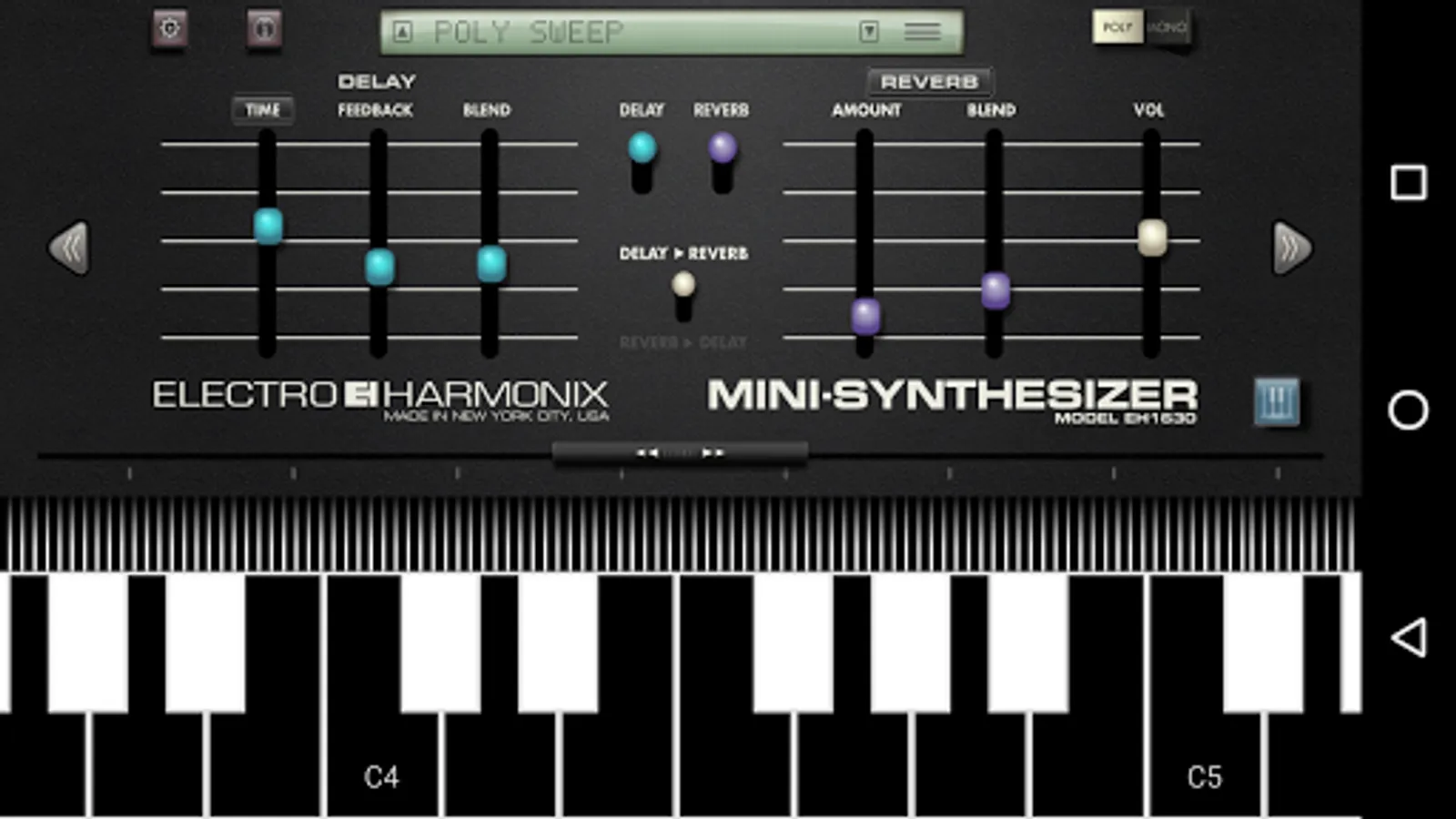Click the purple reverb BLEND slider knob
Image resolution: width=1456 pixels, height=819 pixels.
tap(996, 291)
